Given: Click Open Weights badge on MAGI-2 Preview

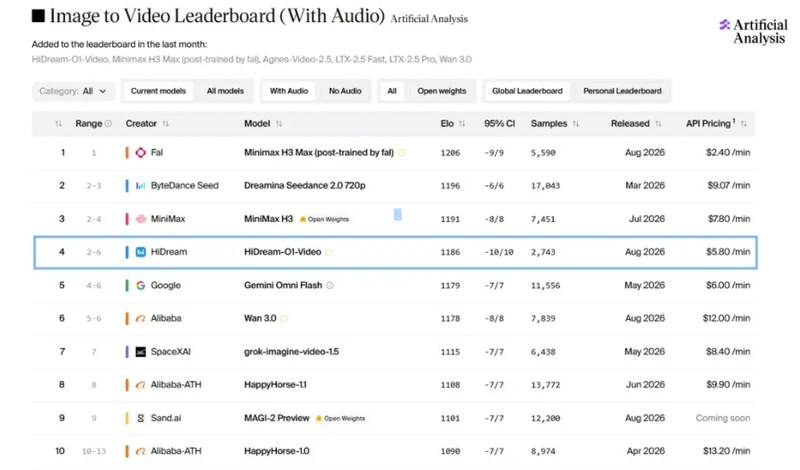Looking at the screenshot, I should tap(340, 418).
